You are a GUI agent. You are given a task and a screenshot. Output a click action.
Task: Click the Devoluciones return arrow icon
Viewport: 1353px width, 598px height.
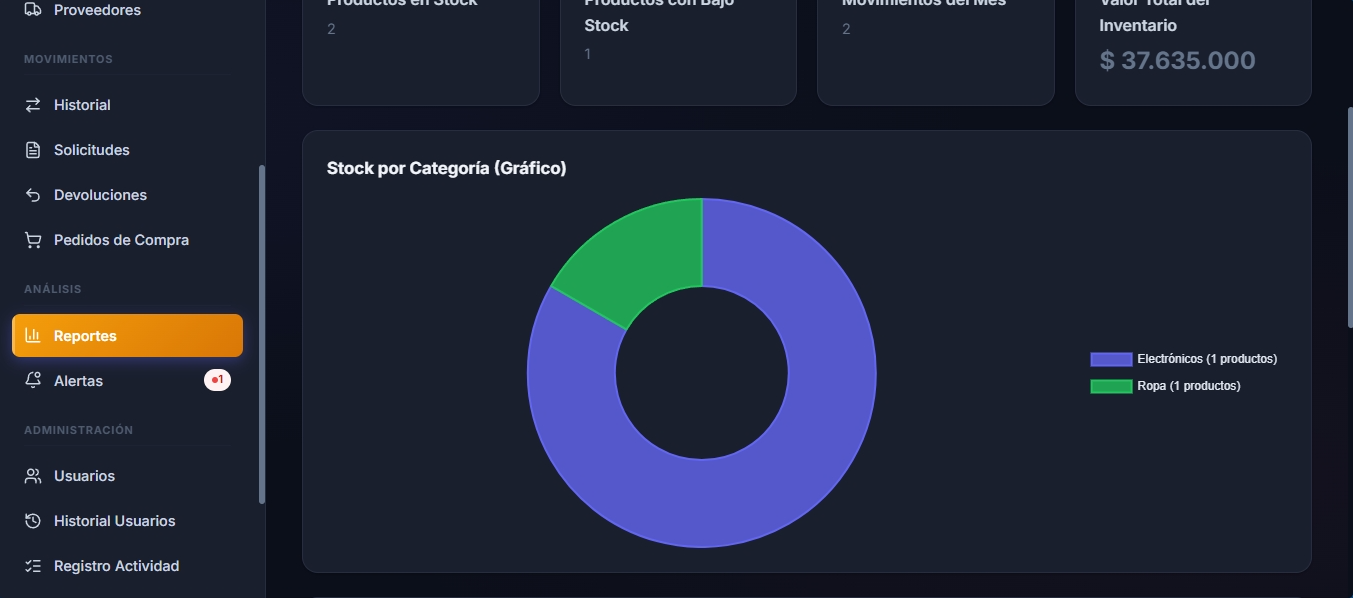[33, 195]
